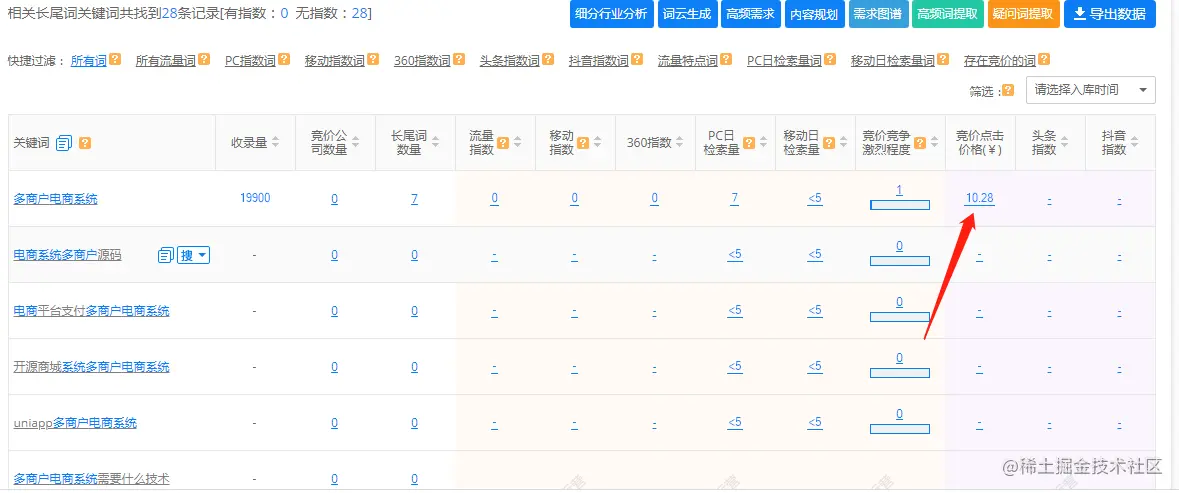Screen dimensions: 1179x493
Task: Click 导出数据 download button
Action: tap(1110, 14)
